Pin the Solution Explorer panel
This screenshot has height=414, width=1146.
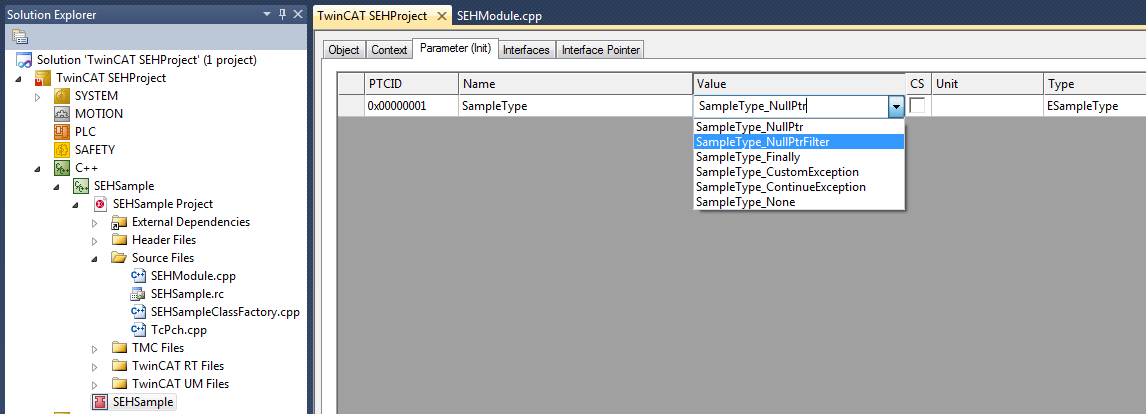coord(283,14)
